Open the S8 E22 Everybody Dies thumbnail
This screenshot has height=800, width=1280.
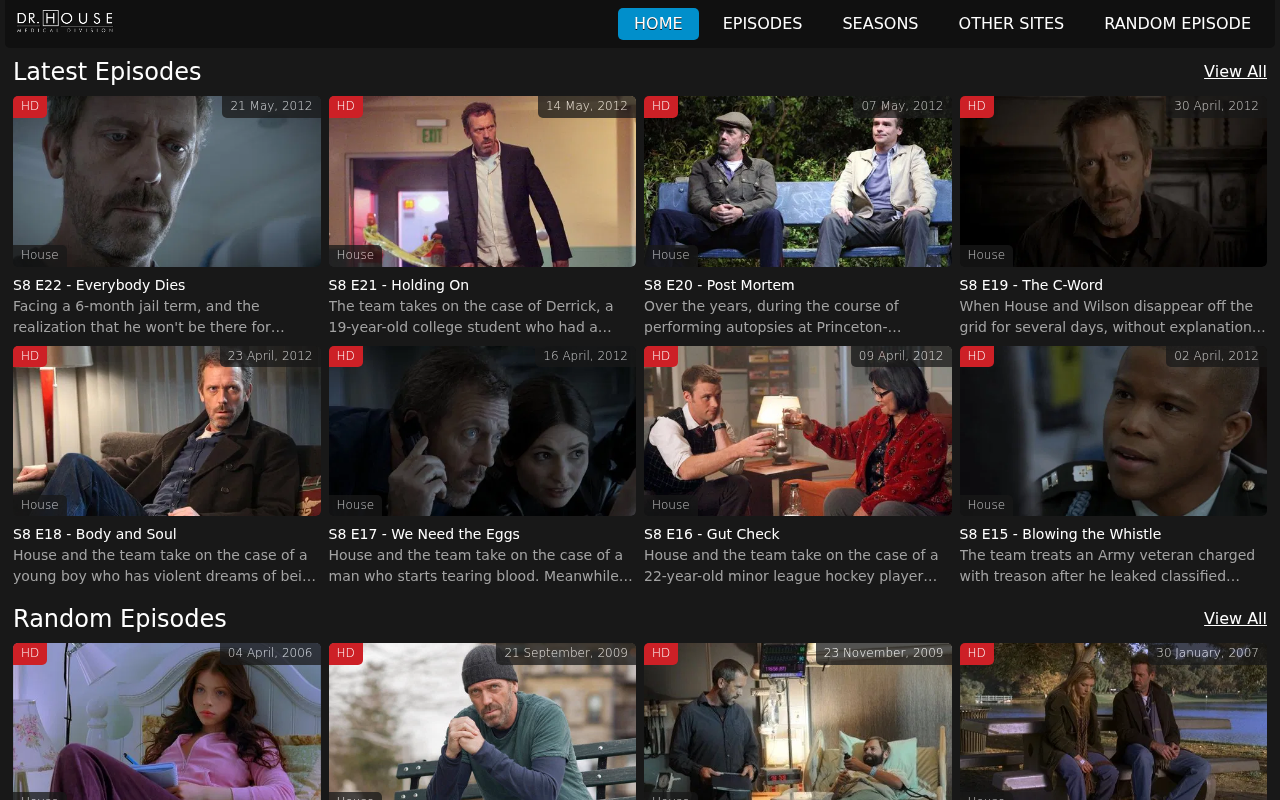click(167, 181)
